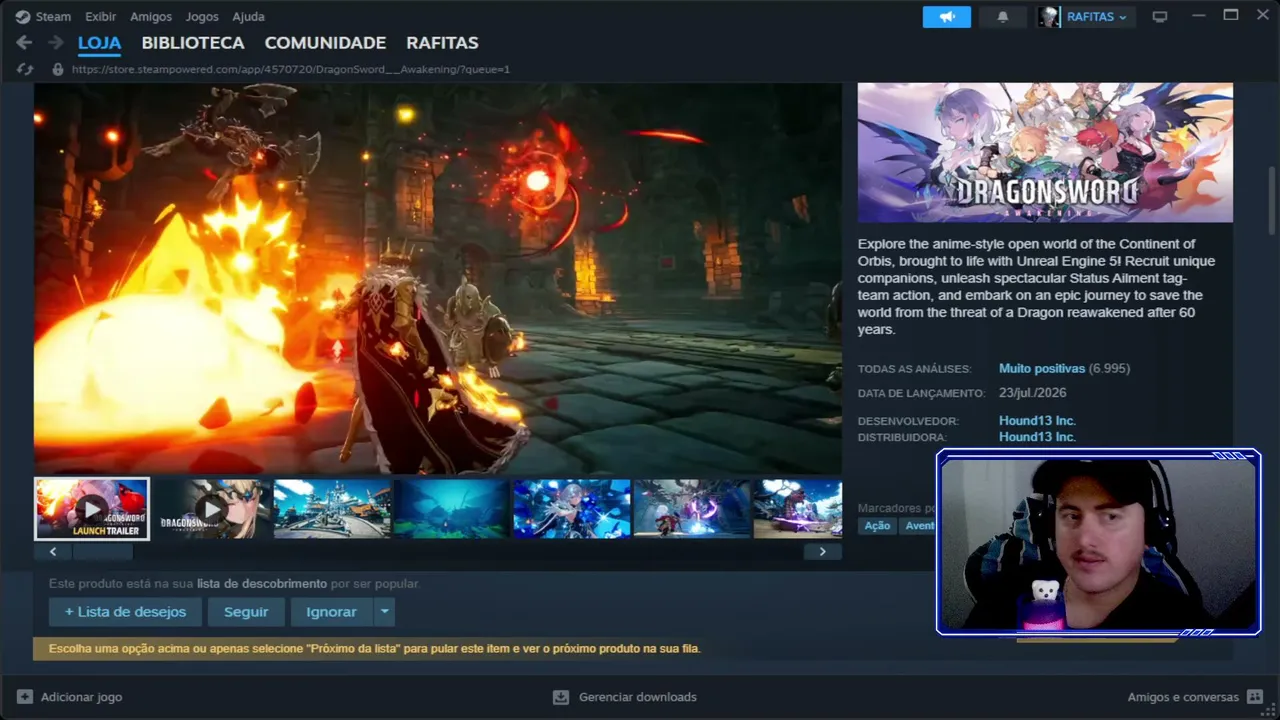Play the Launch Trailer thumbnail
The height and width of the screenshot is (720, 1280).
pos(92,509)
